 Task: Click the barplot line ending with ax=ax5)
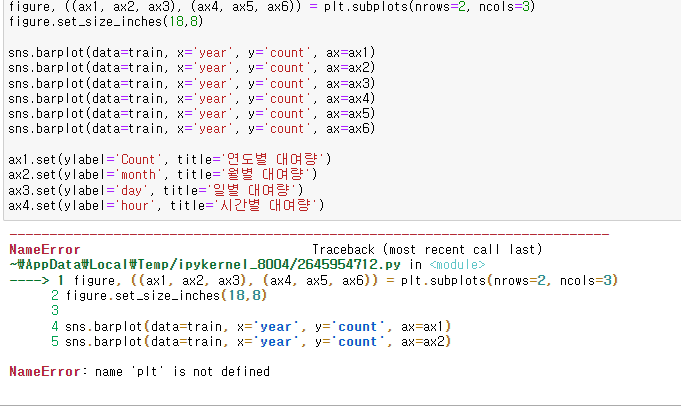(192, 114)
